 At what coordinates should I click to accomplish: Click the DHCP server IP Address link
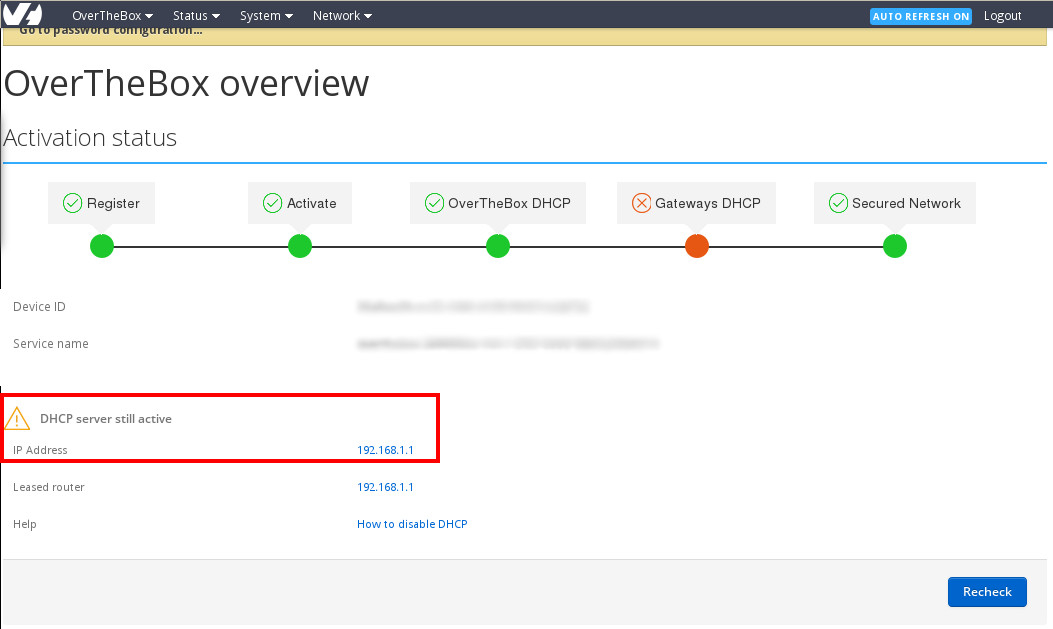[385, 450]
